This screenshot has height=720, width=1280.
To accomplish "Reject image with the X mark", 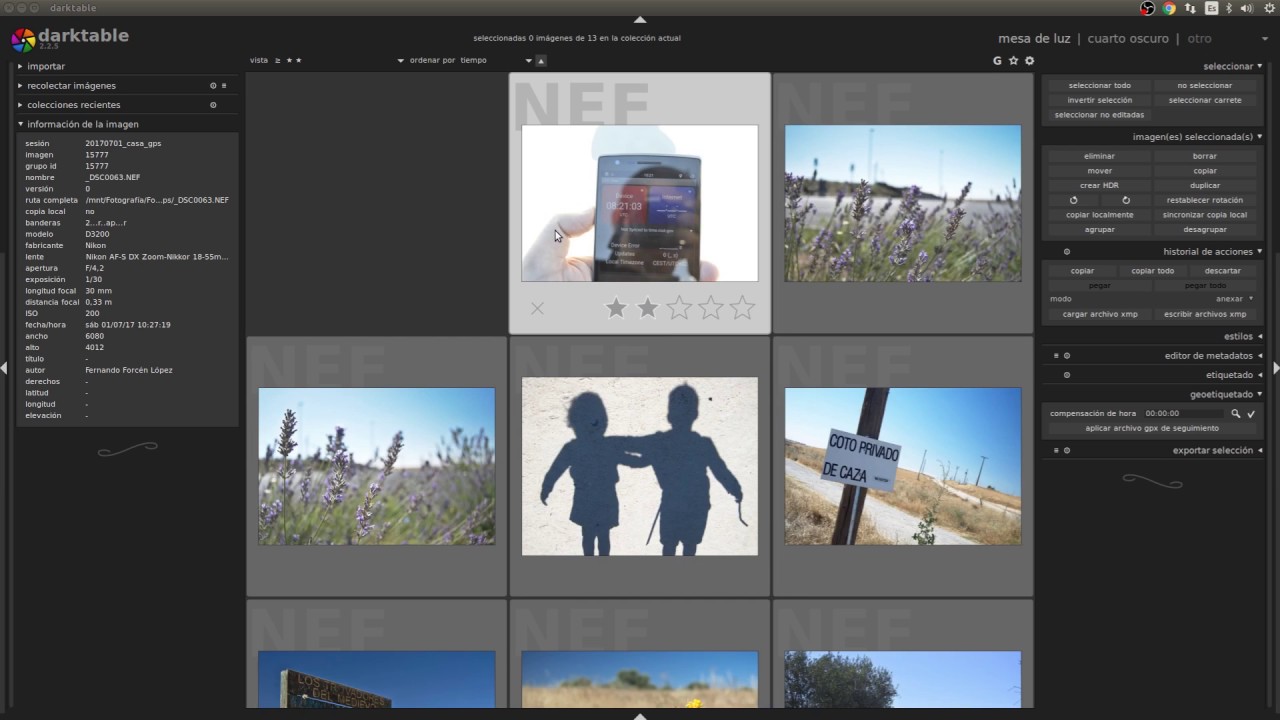I will point(537,308).
